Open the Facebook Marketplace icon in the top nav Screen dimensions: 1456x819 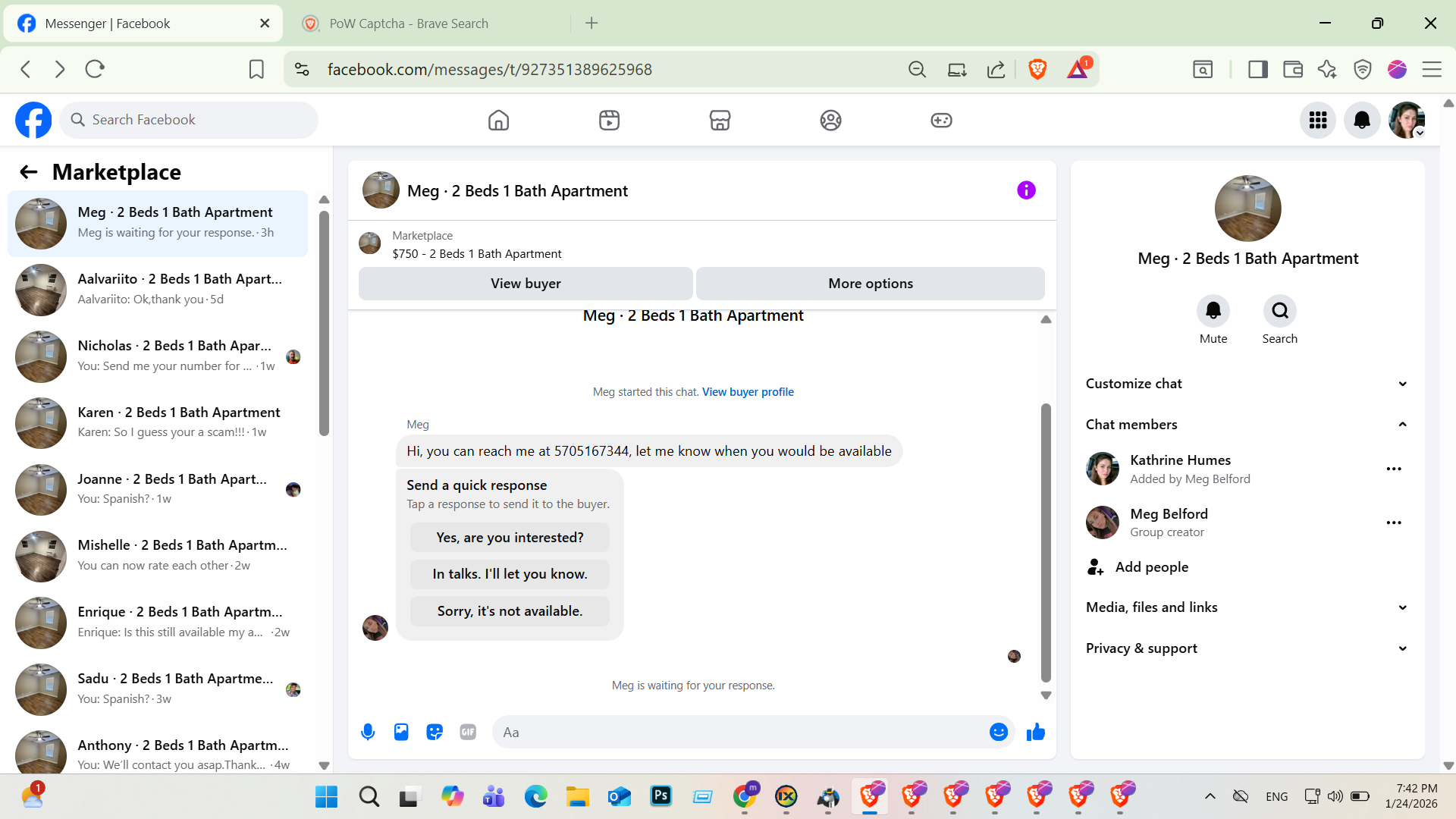tap(720, 120)
